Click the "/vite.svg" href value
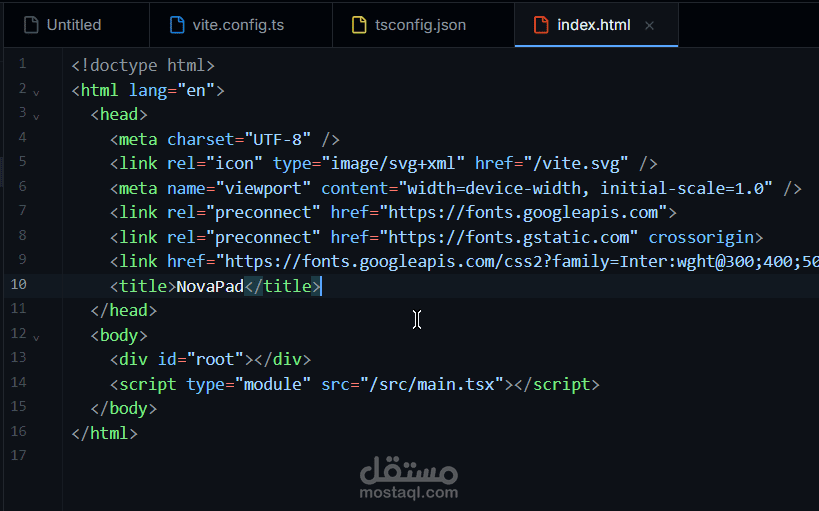This screenshot has height=511, width=819. click(x=576, y=164)
